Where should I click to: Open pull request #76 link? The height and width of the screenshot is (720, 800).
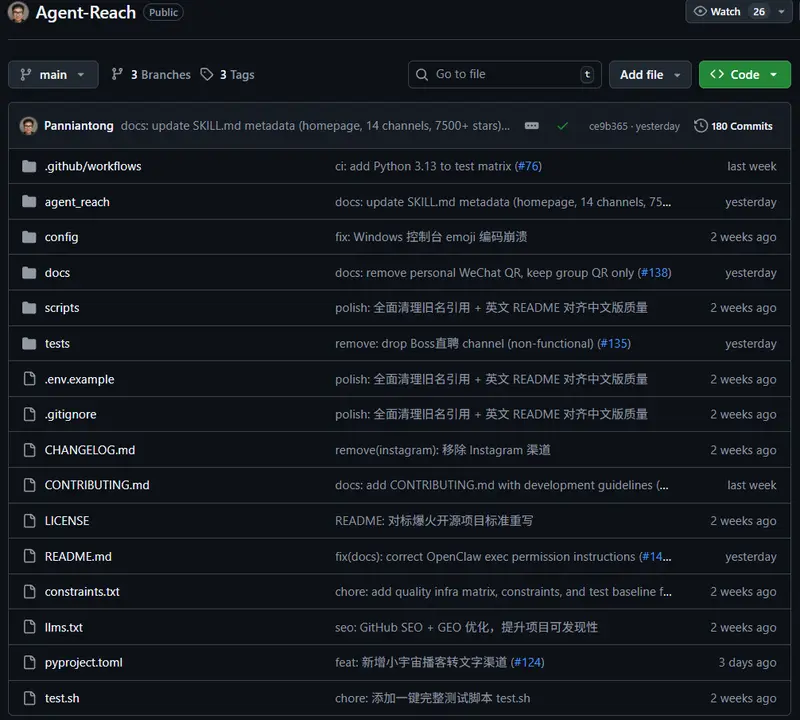coord(528,166)
